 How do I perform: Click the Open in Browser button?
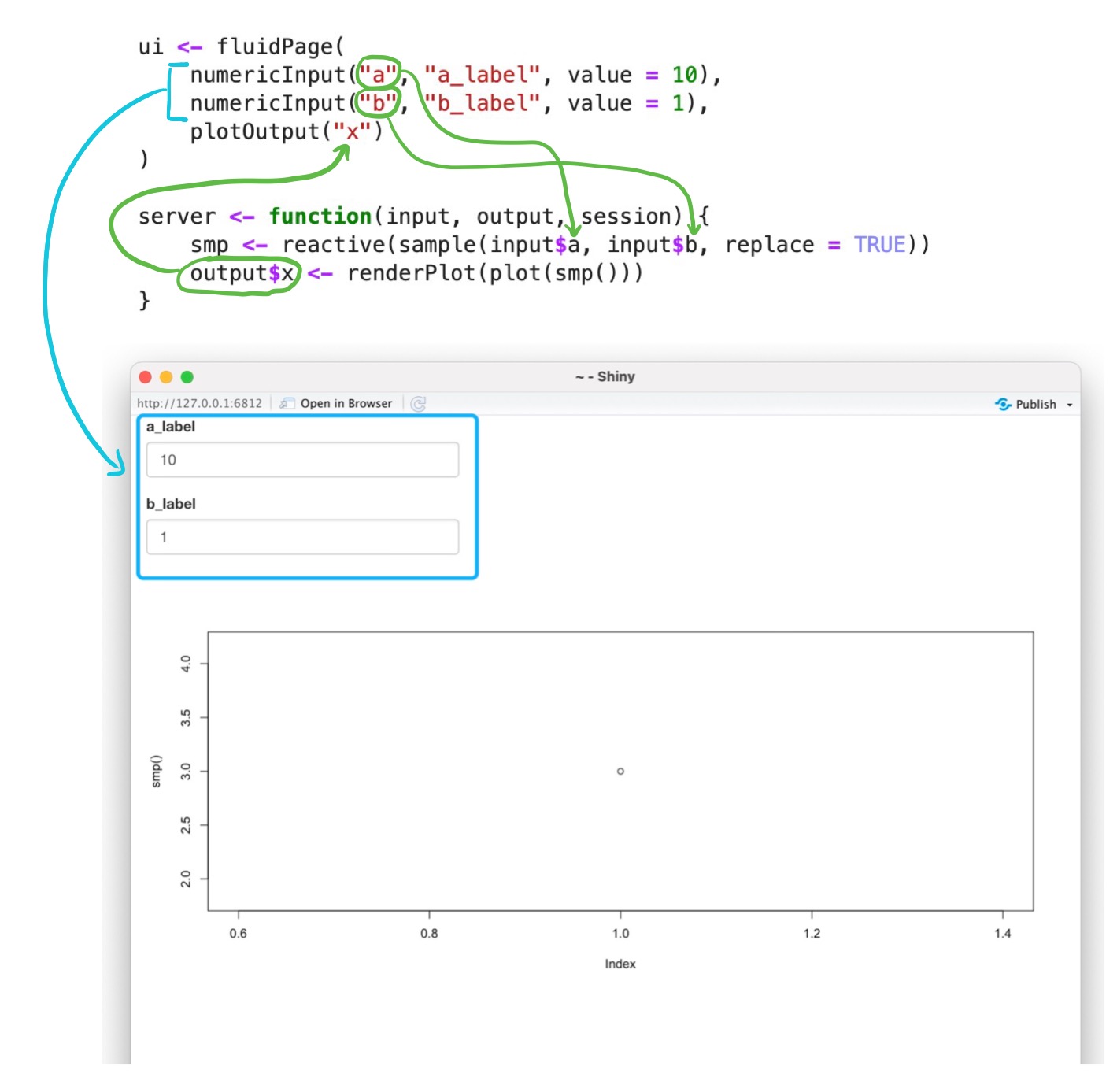coord(336,403)
